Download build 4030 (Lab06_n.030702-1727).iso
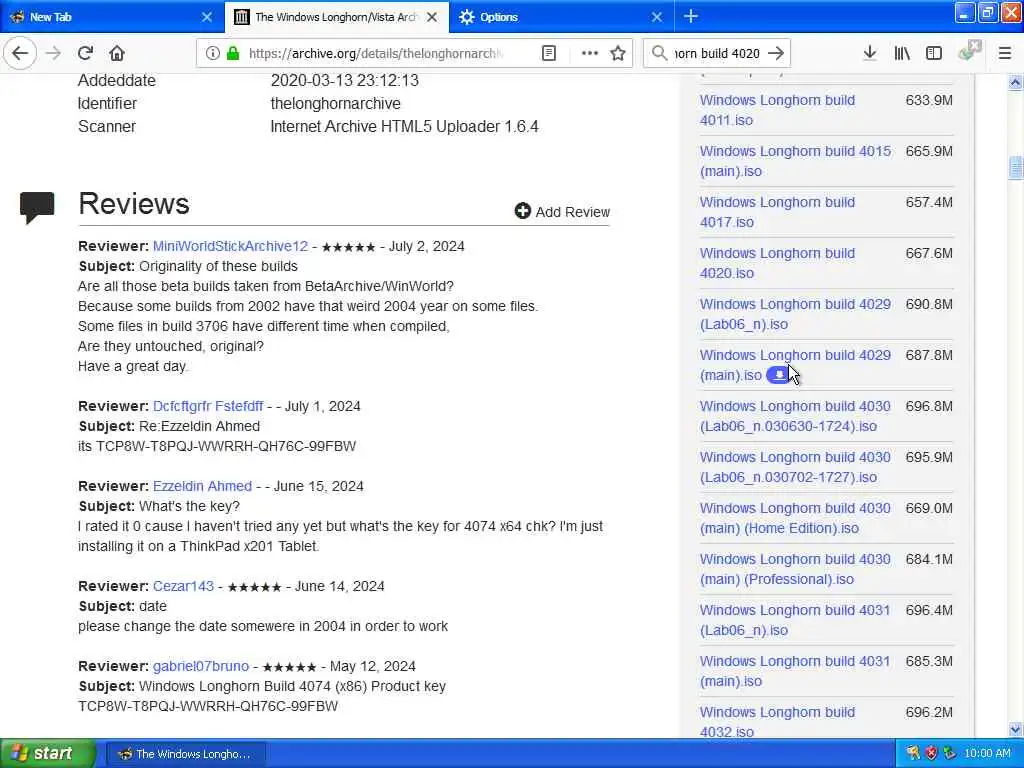 click(795, 467)
